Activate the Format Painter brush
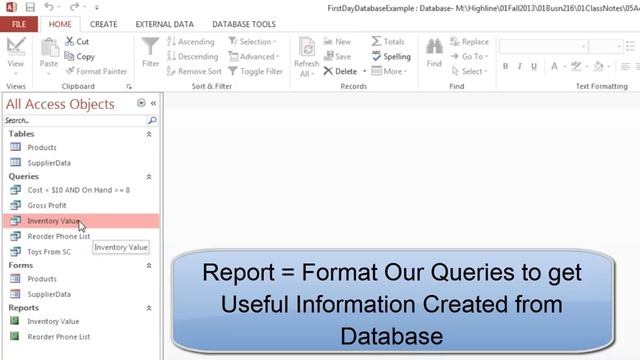The height and width of the screenshot is (360, 640). (x=96, y=71)
